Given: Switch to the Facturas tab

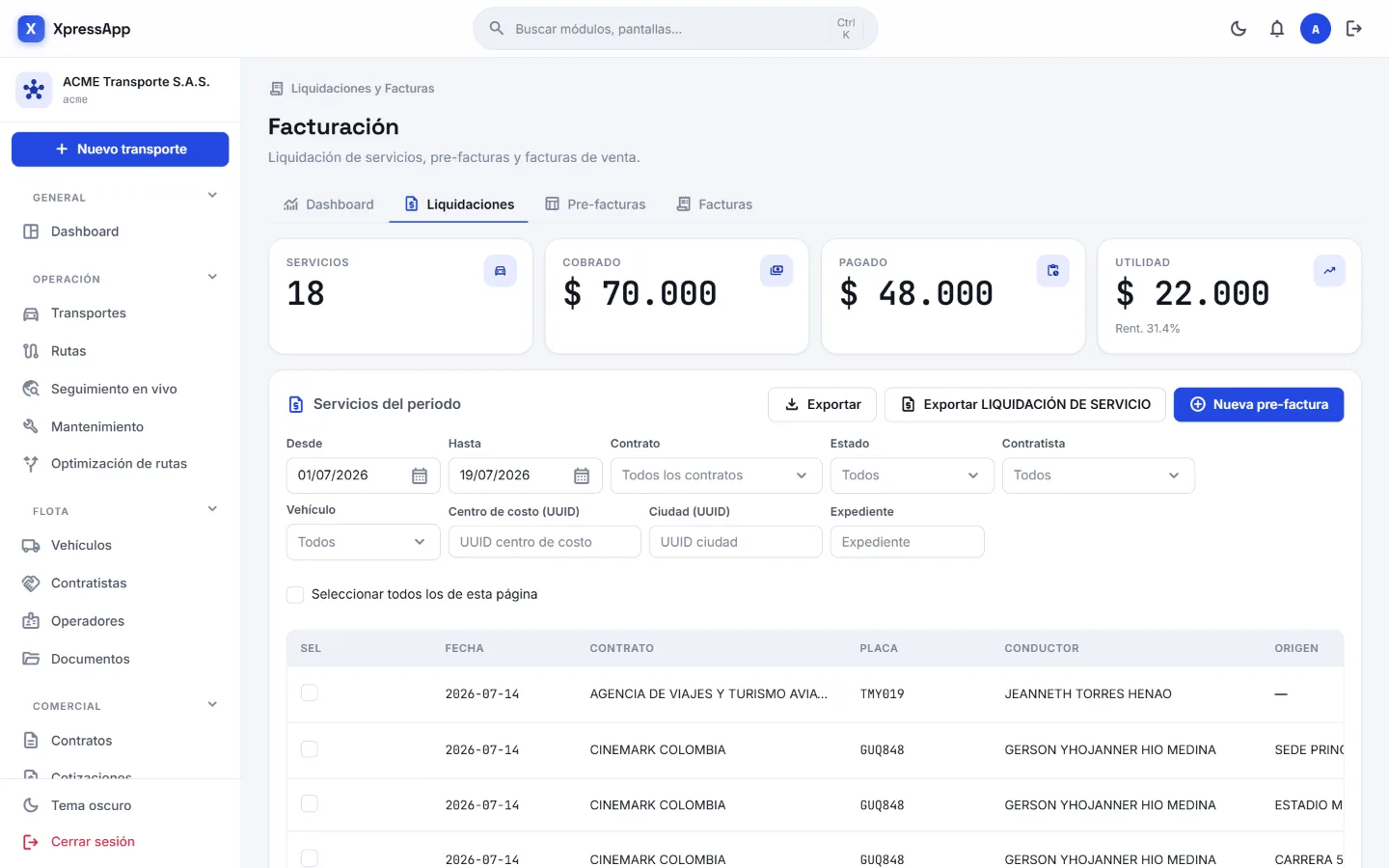Looking at the screenshot, I should [x=714, y=204].
